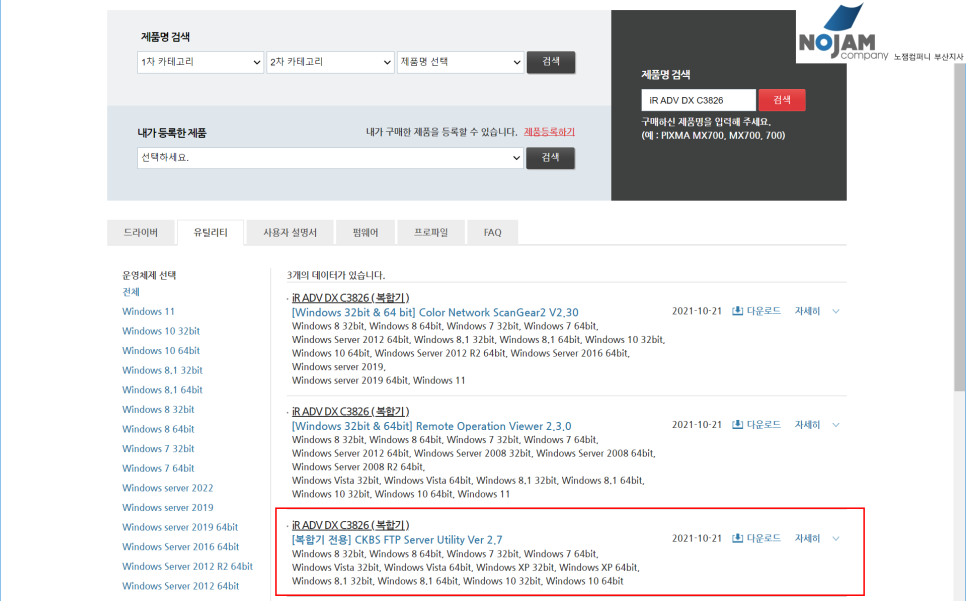Viewport: 966px width, 601px height.
Task: Filter by Windows server 2022
Action: click(x=168, y=488)
